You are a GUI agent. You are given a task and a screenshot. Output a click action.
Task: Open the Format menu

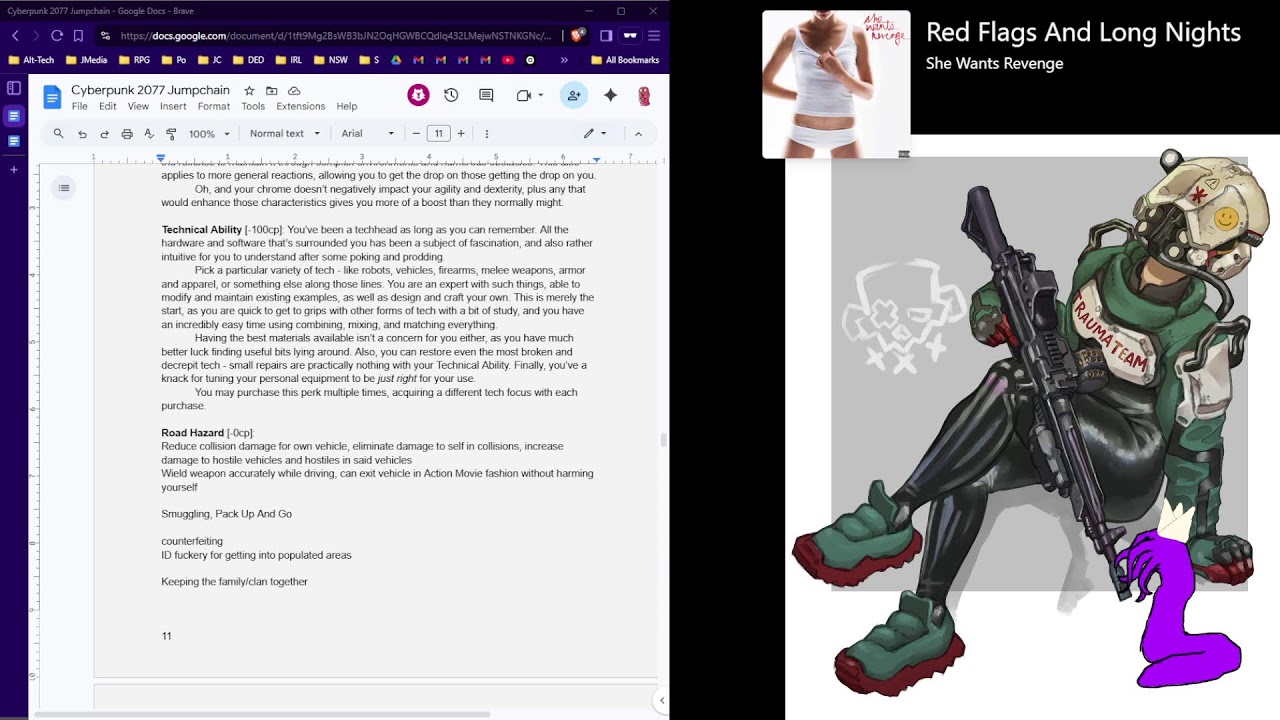tap(213, 106)
